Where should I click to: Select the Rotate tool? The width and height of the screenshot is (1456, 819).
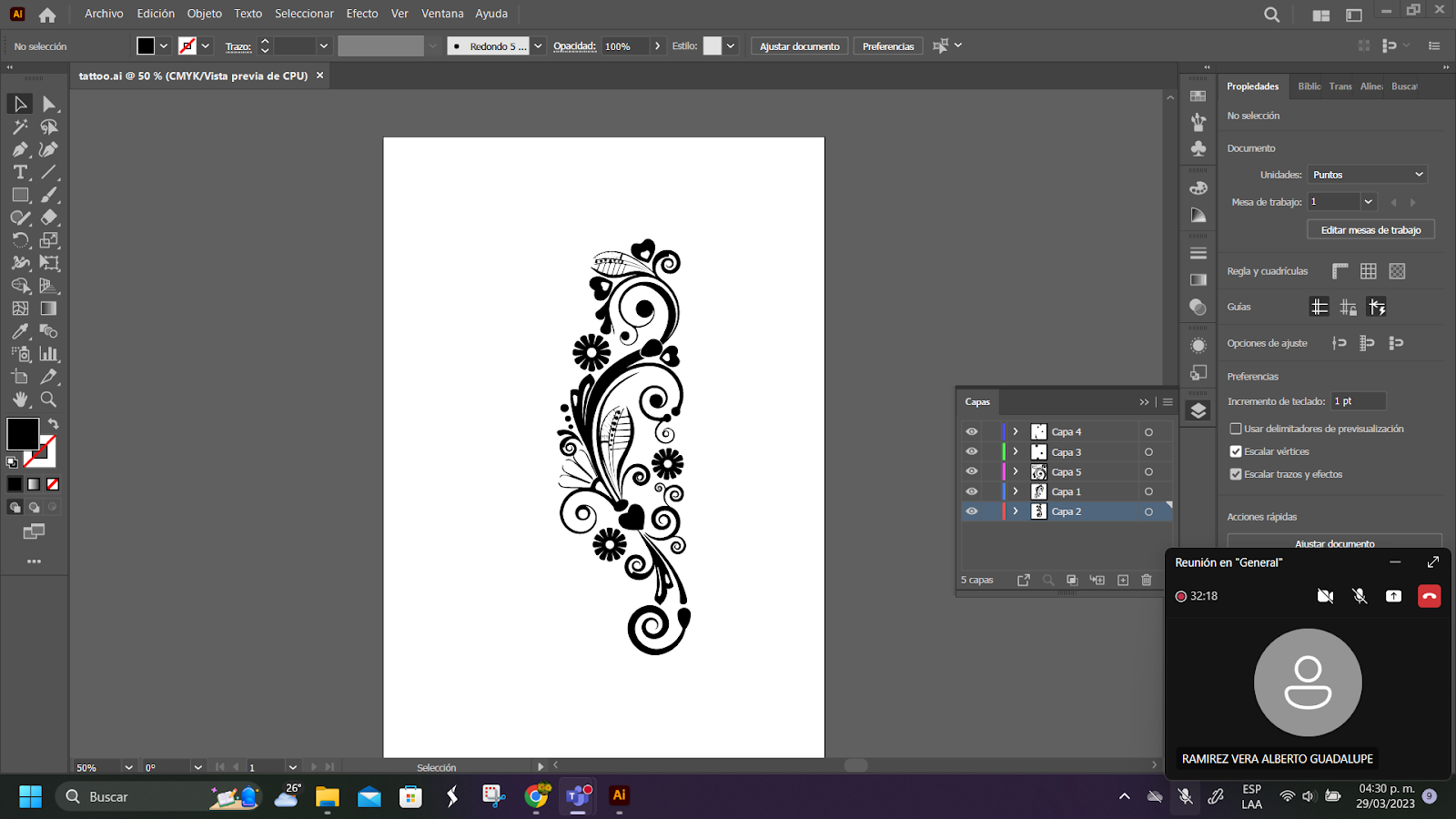[x=20, y=240]
